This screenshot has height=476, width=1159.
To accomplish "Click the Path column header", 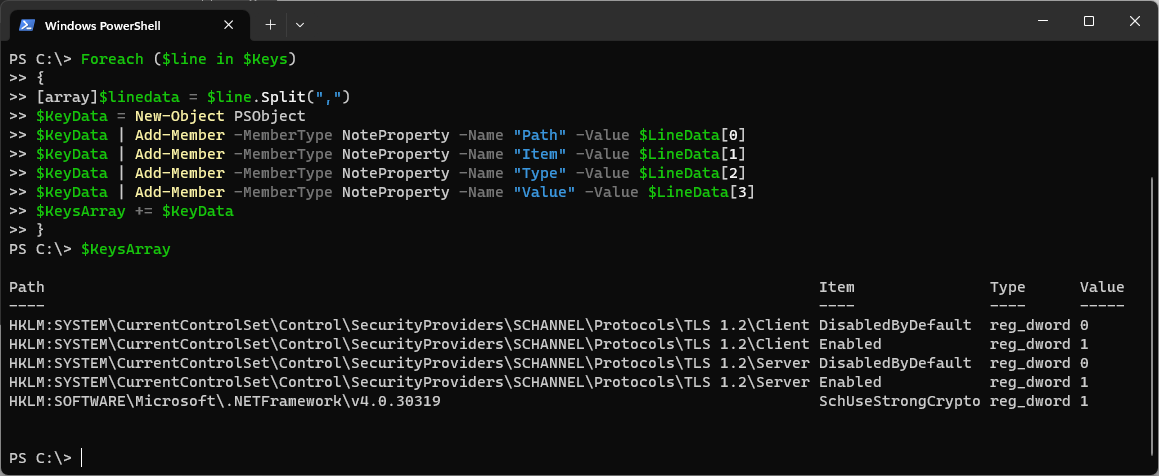I will pos(27,287).
